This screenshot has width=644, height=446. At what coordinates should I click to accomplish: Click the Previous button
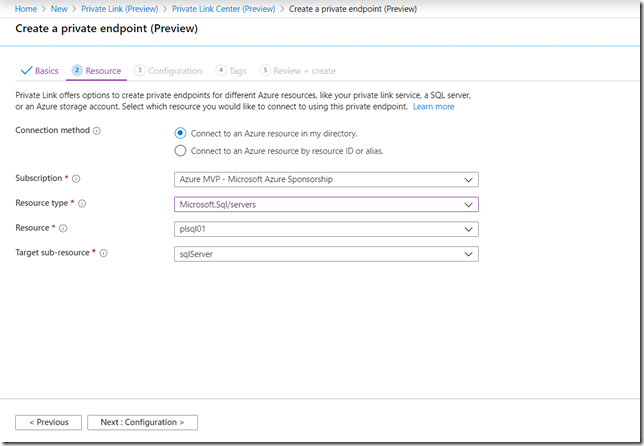[x=48, y=422]
